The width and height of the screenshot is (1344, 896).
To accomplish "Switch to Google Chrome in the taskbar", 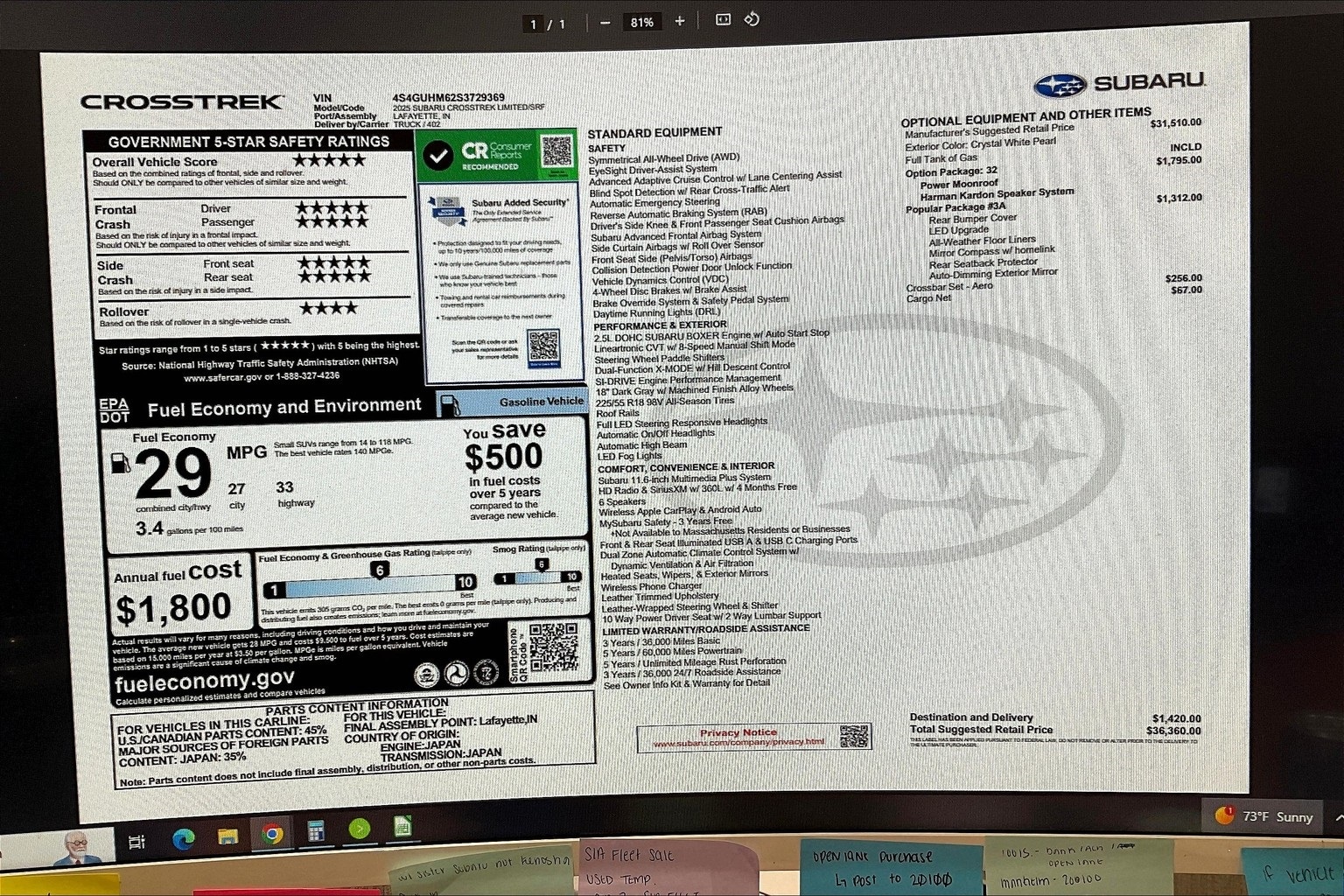I will coord(272,834).
